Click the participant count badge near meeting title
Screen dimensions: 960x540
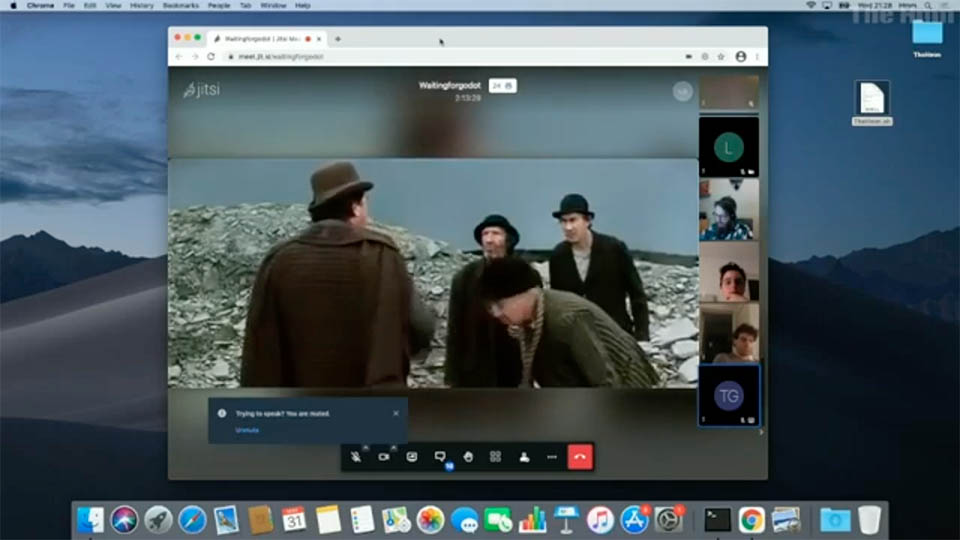[x=503, y=86]
